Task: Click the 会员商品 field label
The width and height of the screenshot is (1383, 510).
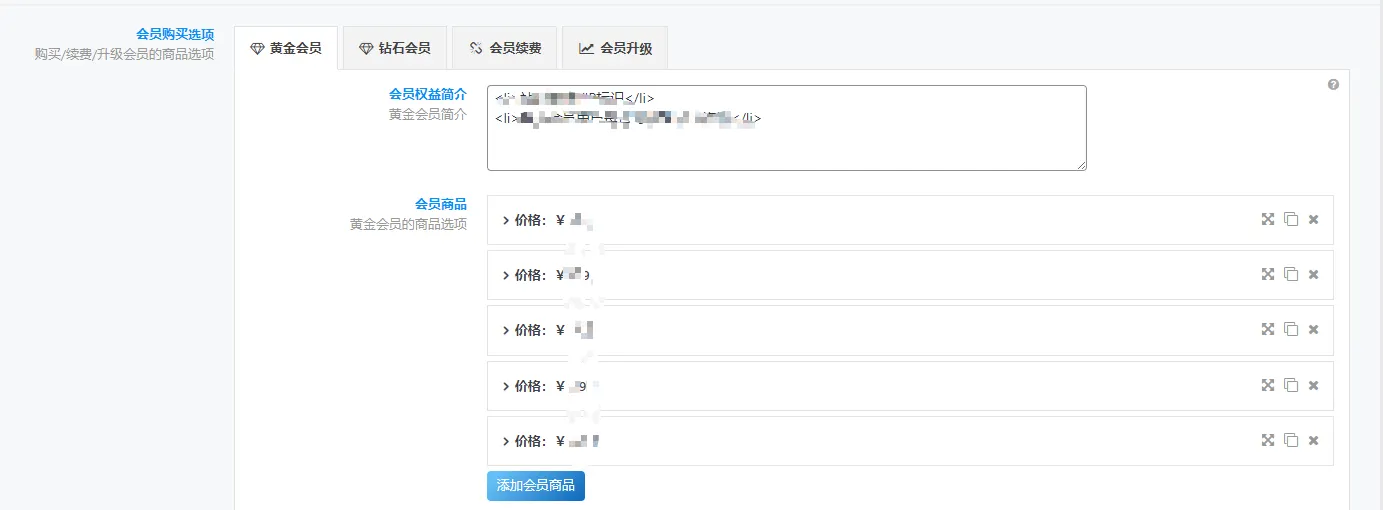Action: click(441, 204)
